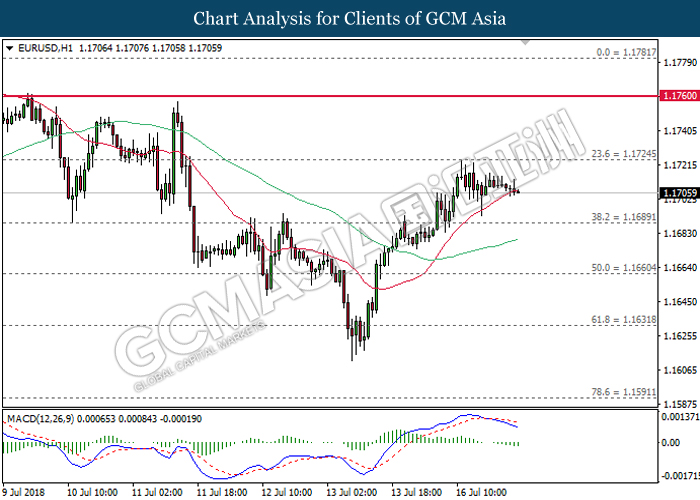
Task: Click the 12 Jul 10:00 time label
Action: click(x=287, y=492)
